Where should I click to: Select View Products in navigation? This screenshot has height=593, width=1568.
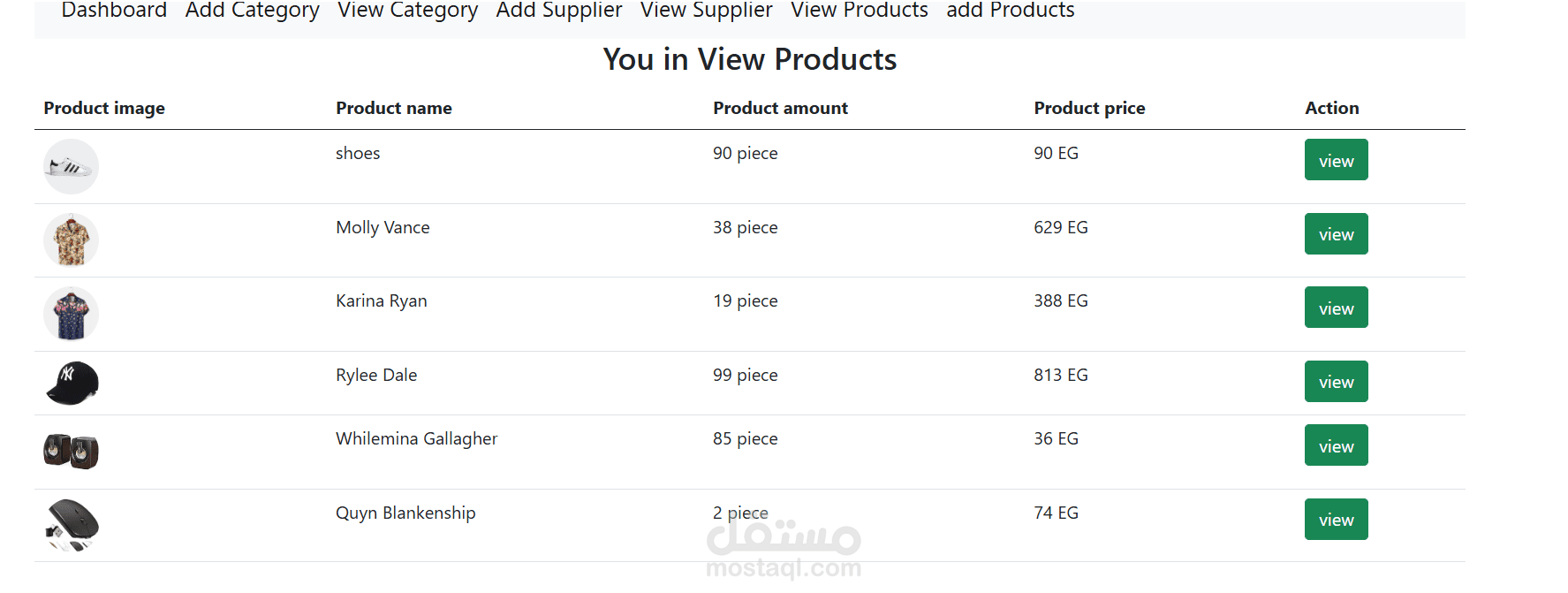tap(859, 11)
